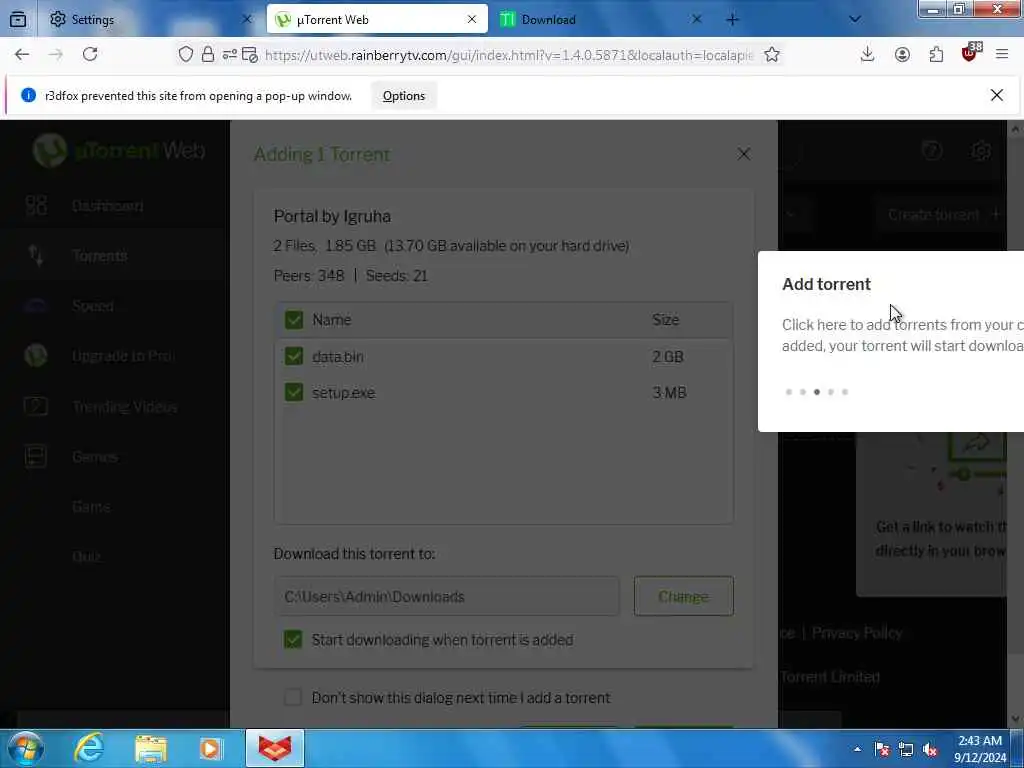
Task: Open the uBlock Origin toolbar icon
Action: coord(971,54)
